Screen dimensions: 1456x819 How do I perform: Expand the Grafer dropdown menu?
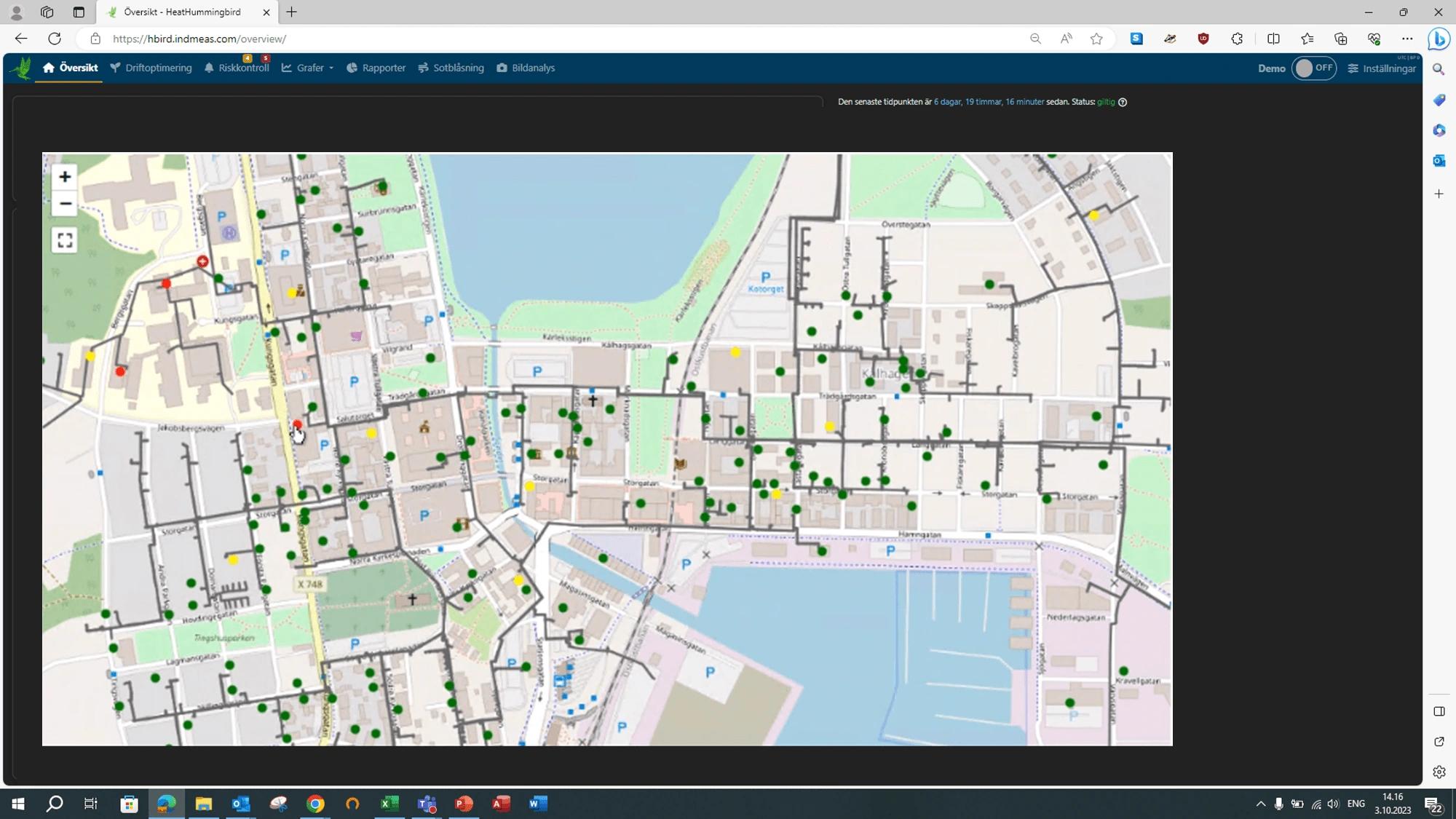[308, 68]
